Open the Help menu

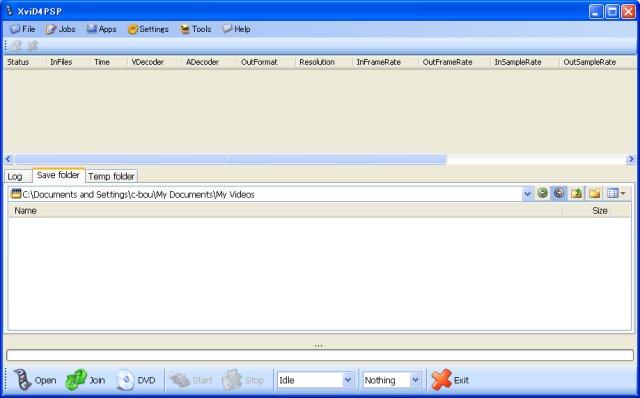(x=236, y=29)
